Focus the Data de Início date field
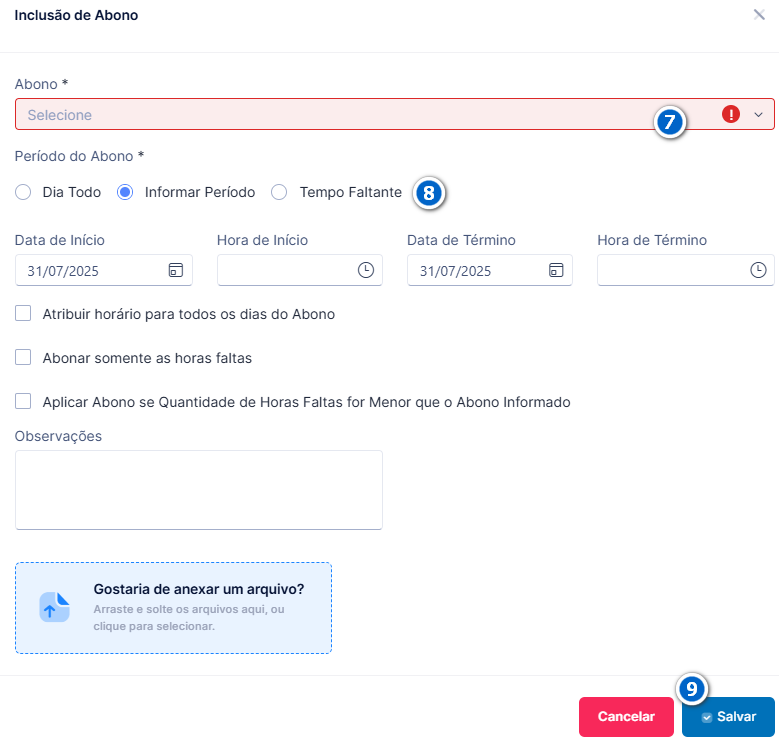Image resolution: width=779 pixels, height=746 pixels. pyautogui.click(x=104, y=270)
